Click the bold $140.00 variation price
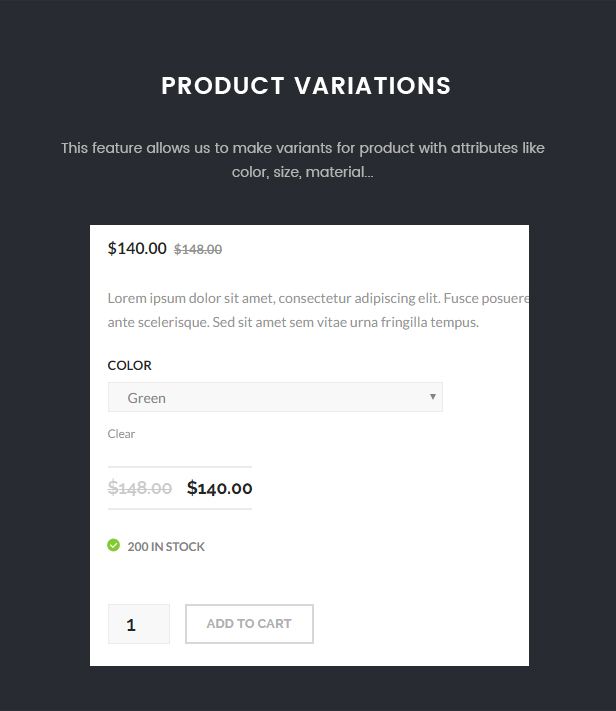The width and height of the screenshot is (616, 711). 220,489
